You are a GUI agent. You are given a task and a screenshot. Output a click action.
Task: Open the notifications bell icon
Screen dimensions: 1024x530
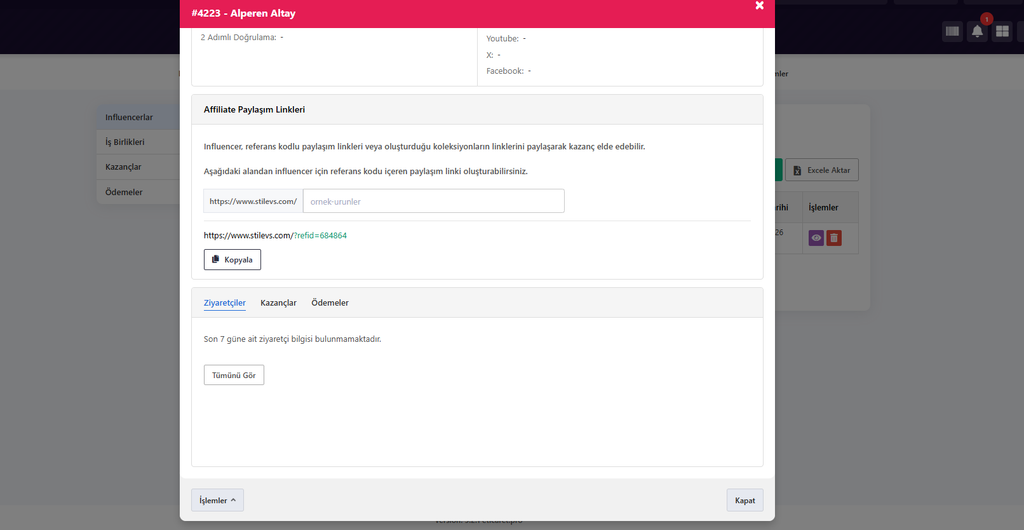coord(978,31)
